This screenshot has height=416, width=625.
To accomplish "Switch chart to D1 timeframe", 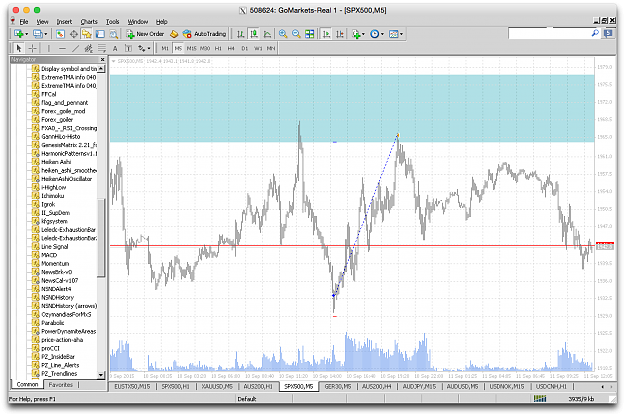I will [x=245, y=48].
